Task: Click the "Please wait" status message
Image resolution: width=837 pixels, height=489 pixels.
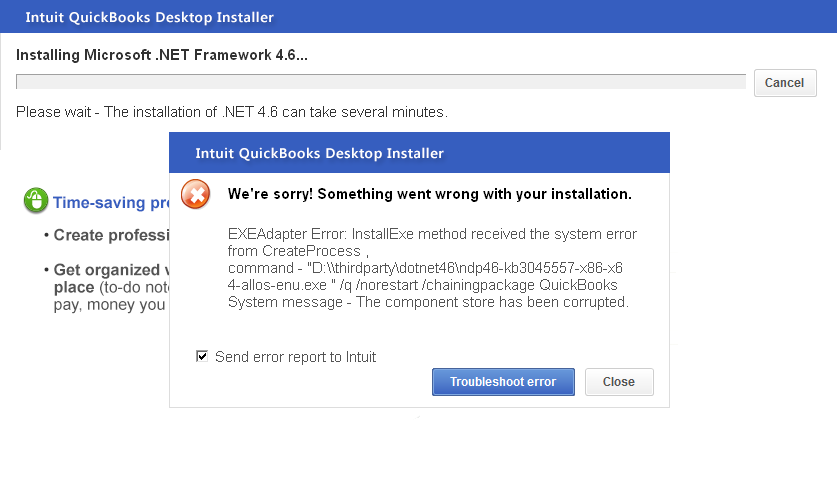Action: pos(232,112)
